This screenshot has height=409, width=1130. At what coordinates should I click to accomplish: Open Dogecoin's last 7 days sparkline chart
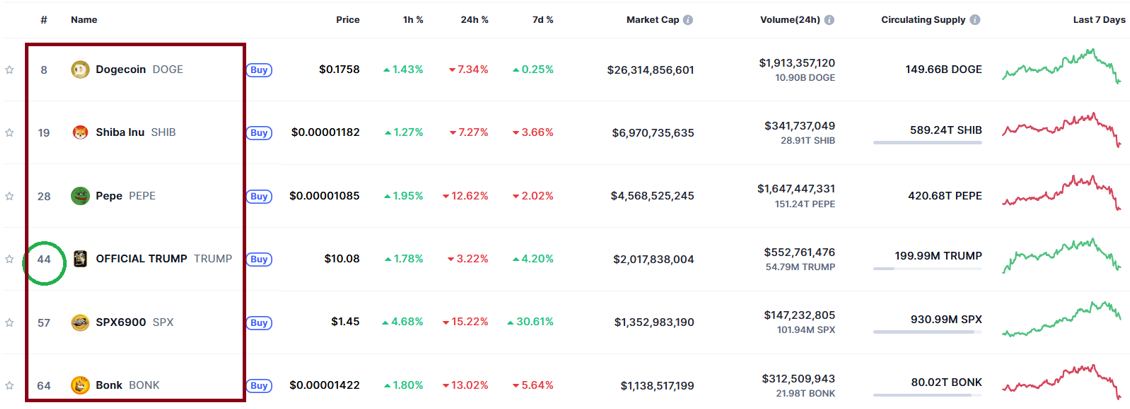click(x=1061, y=70)
